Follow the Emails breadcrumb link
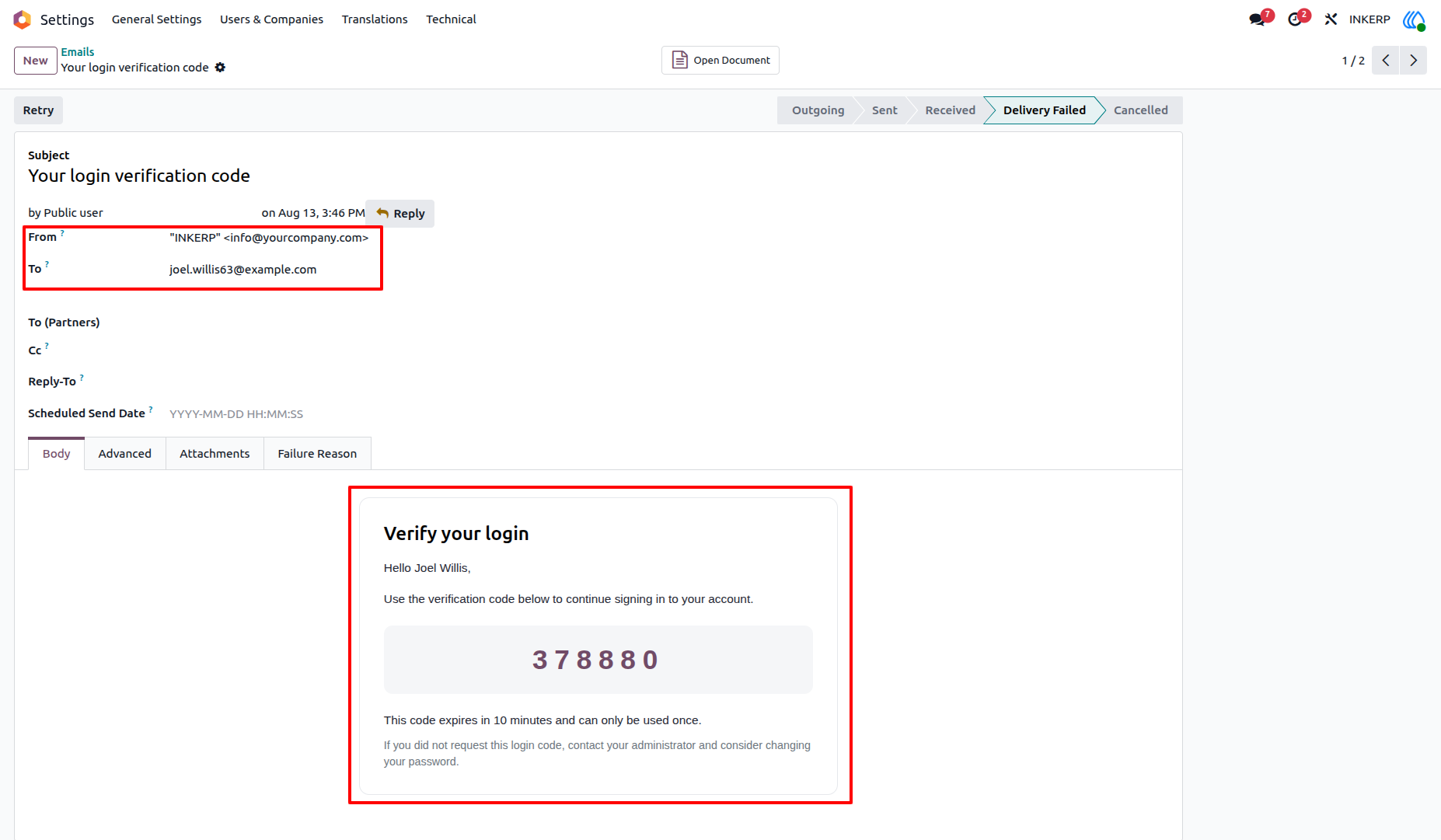The width and height of the screenshot is (1441, 840). tap(78, 52)
